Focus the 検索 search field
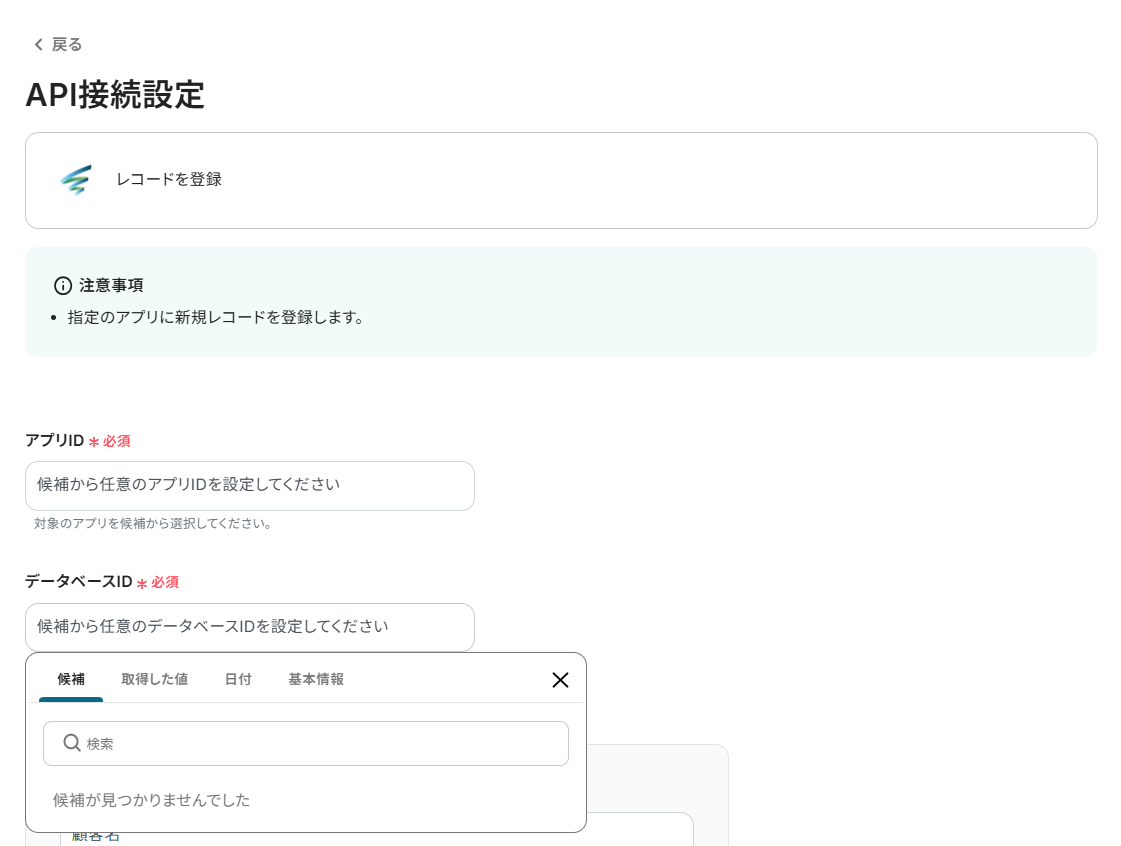This screenshot has height=846, width=1121. click(320, 744)
